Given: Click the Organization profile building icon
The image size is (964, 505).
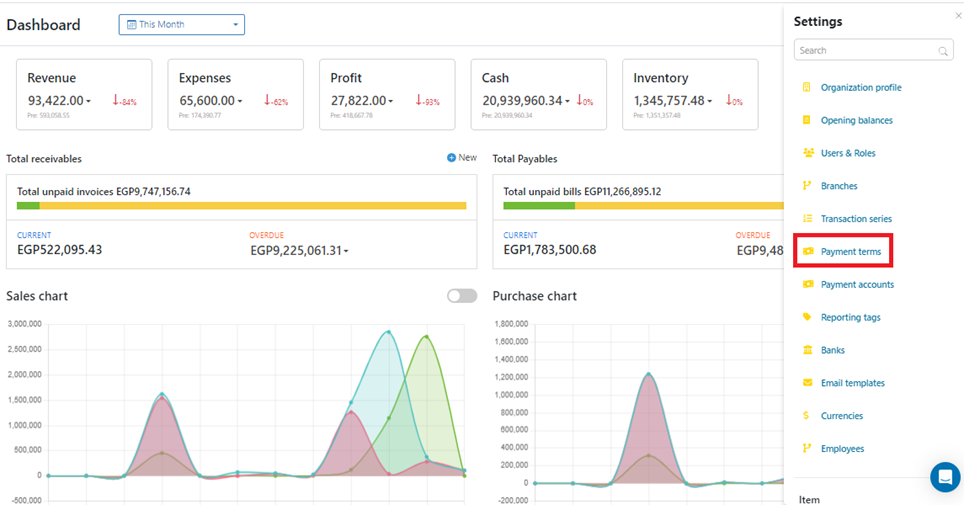Looking at the screenshot, I should 807,87.
